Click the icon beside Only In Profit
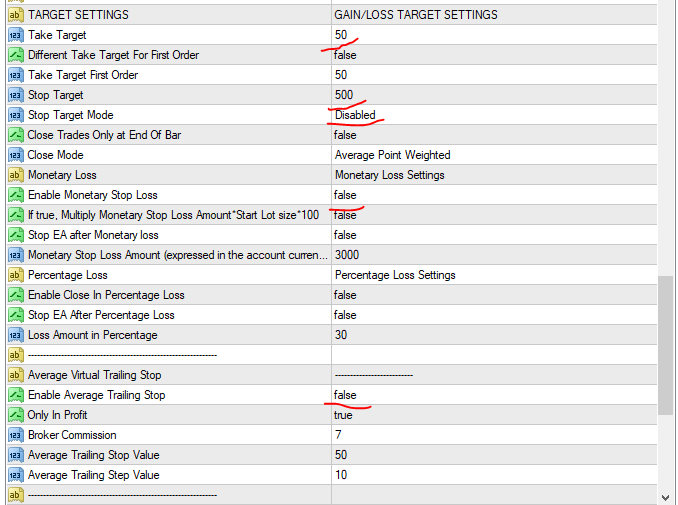 click(15, 415)
